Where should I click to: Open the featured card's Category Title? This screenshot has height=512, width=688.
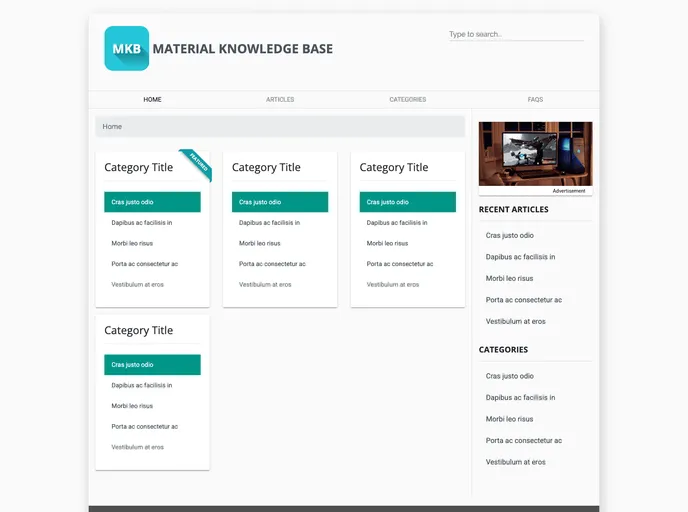[x=138, y=167]
